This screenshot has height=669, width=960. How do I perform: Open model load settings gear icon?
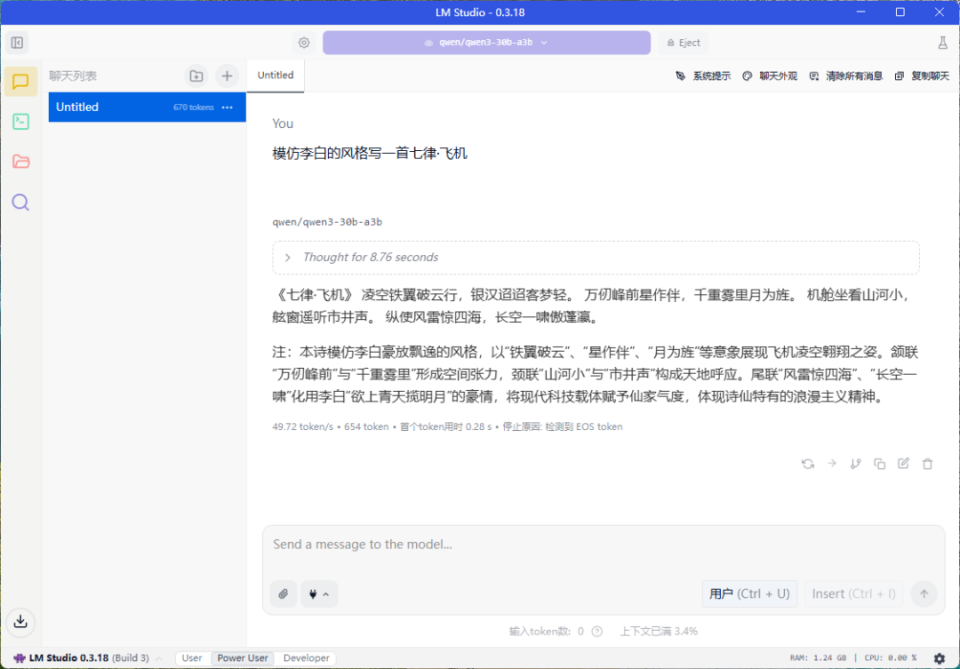(304, 42)
